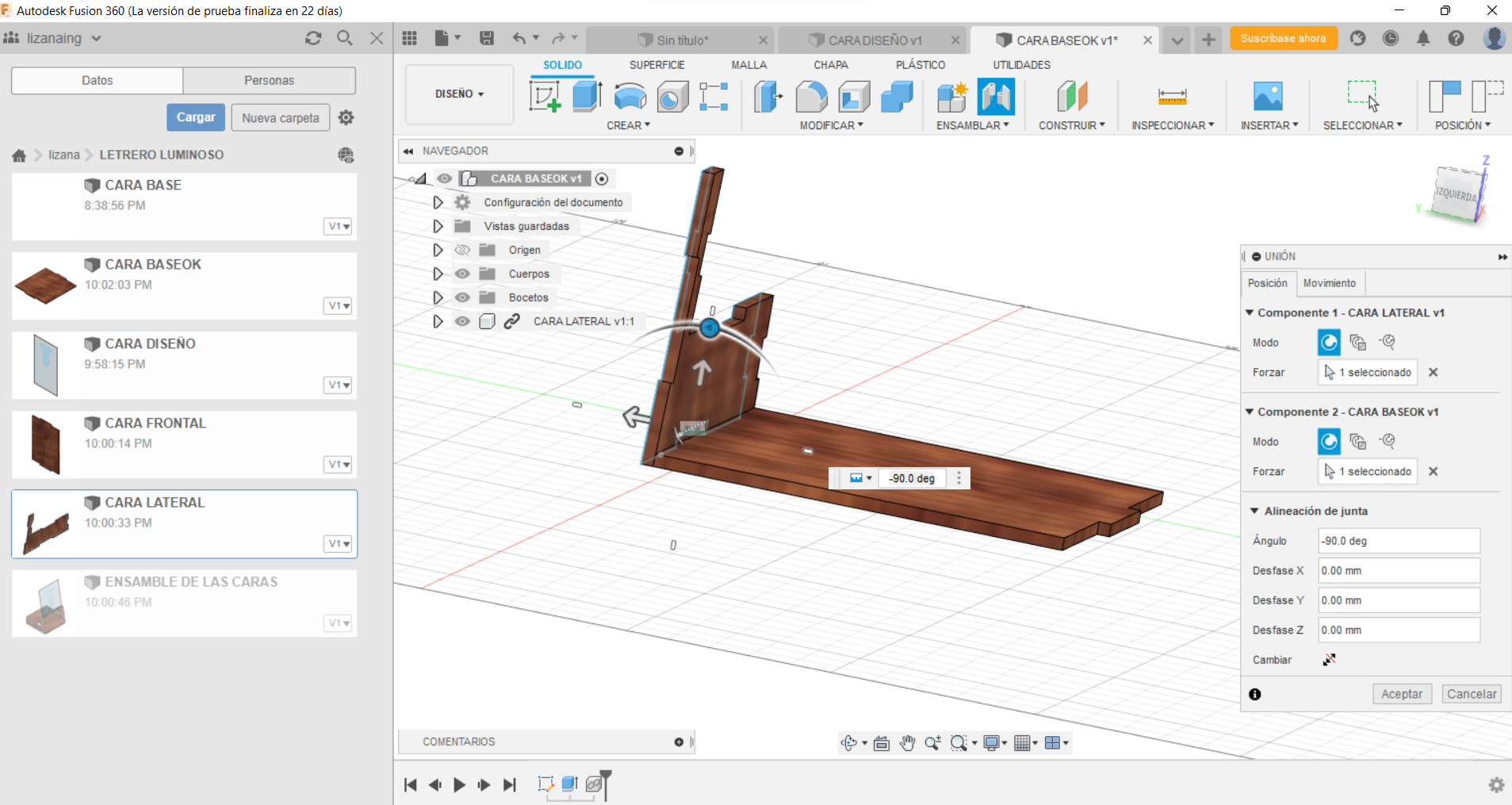The width and height of the screenshot is (1512, 805).
Task: Toggle visibility of Cuerpos folder
Action: [x=462, y=274]
